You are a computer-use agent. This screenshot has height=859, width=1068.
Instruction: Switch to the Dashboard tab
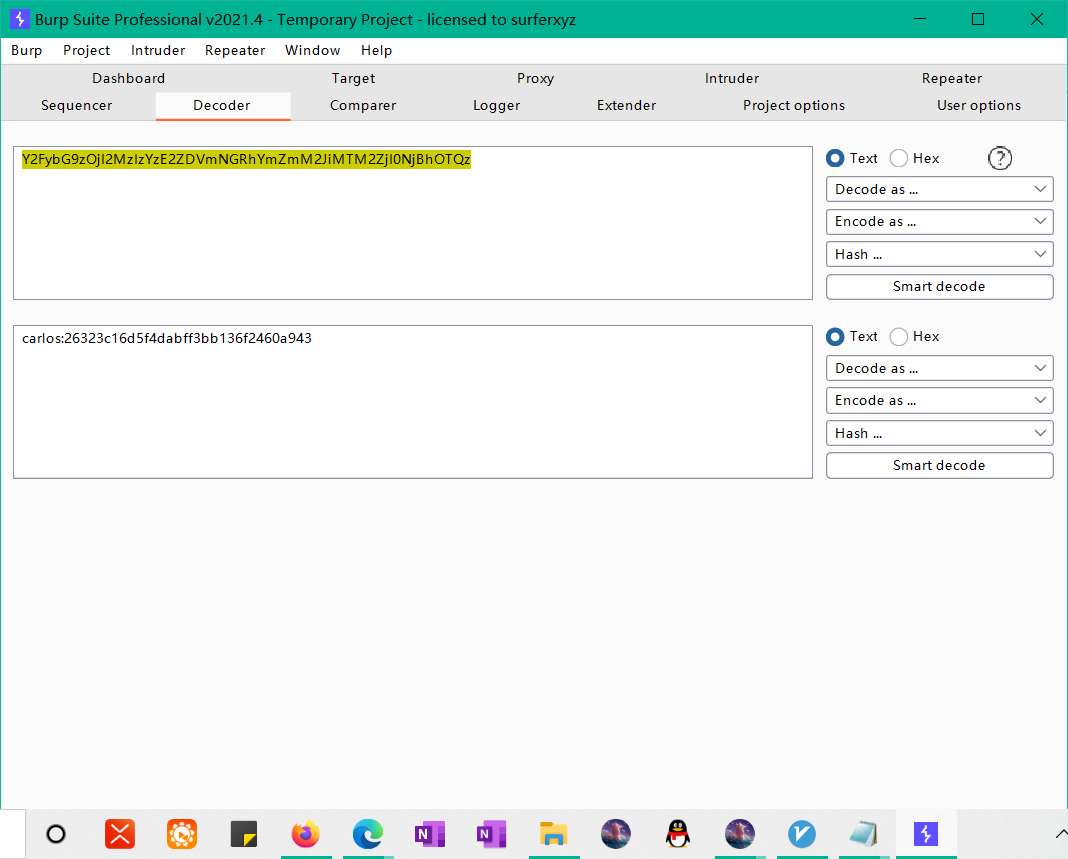tap(129, 78)
